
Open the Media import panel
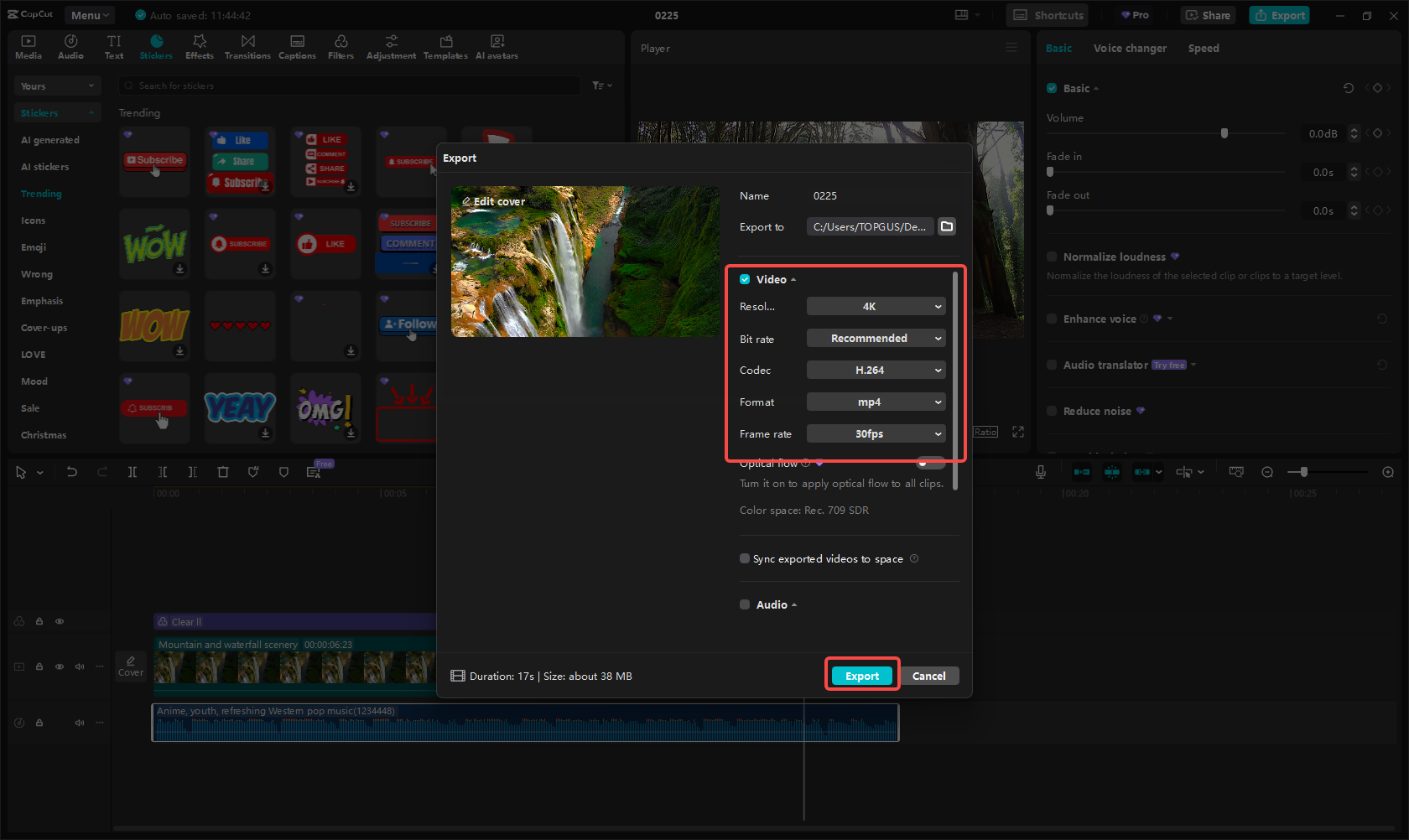(28, 45)
